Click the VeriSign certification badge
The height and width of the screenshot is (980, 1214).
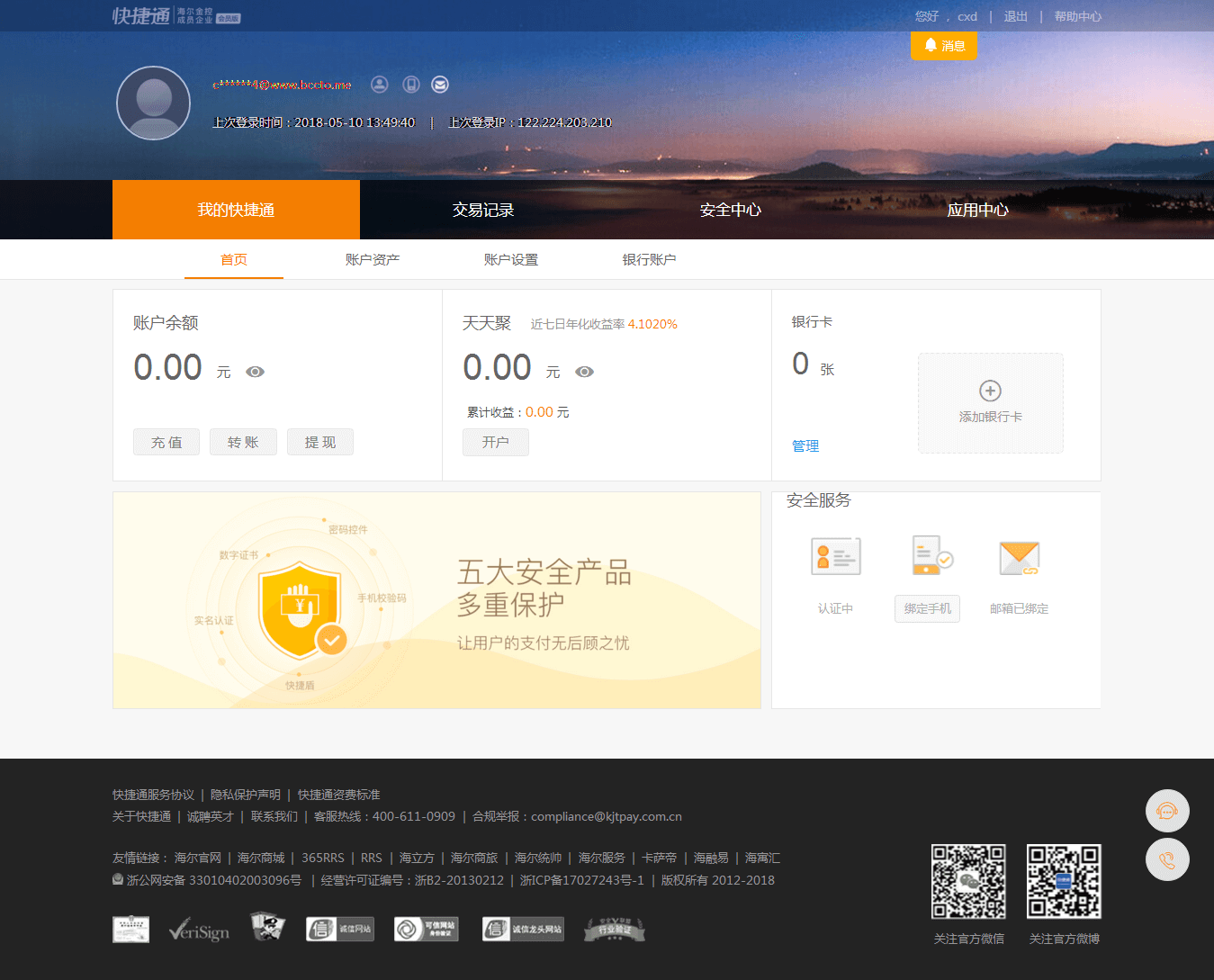click(x=199, y=929)
